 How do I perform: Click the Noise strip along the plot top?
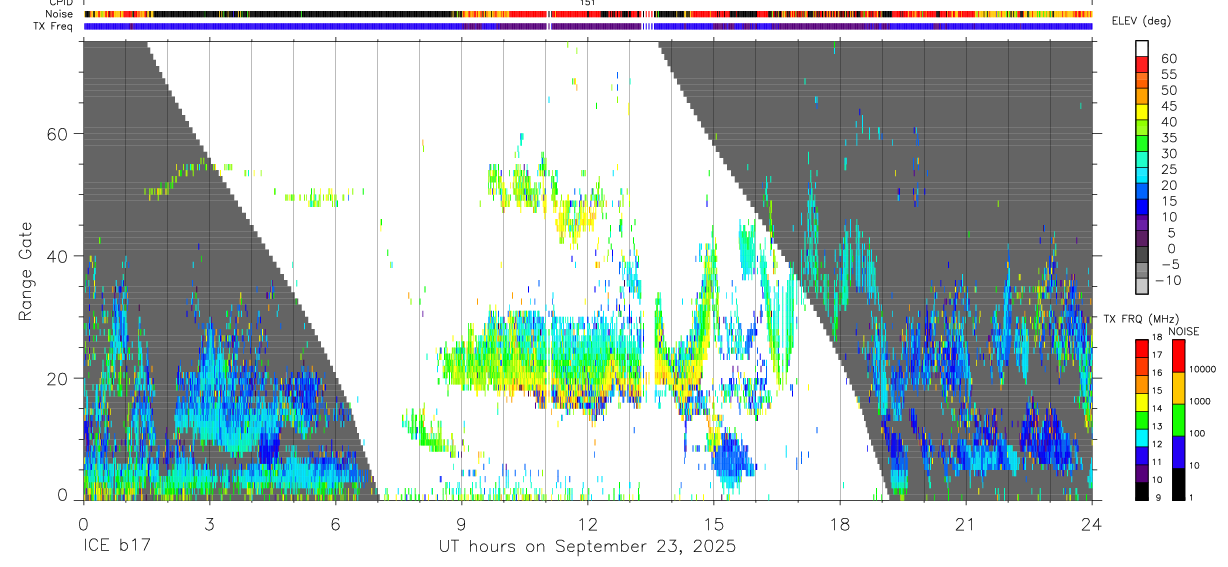pos(588,14)
